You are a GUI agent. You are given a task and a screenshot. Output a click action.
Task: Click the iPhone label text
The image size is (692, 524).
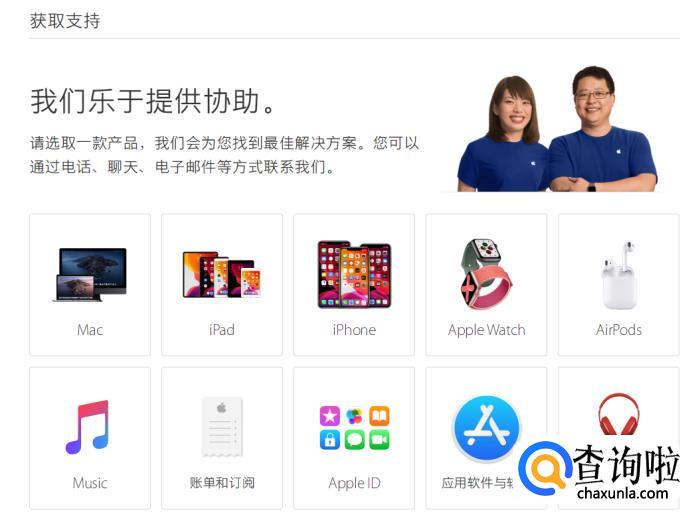[x=354, y=330]
